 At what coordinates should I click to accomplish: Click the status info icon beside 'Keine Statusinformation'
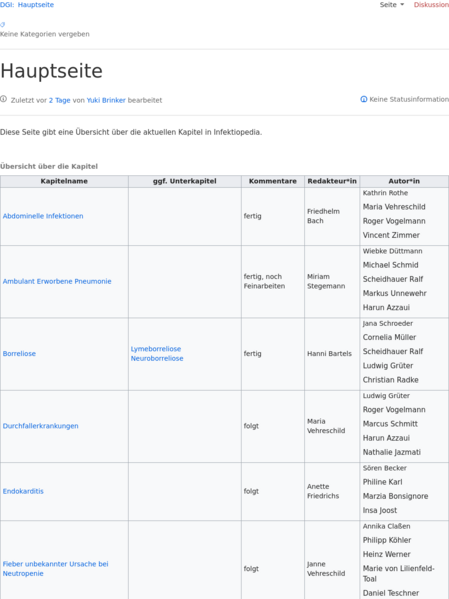coord(364,99)
